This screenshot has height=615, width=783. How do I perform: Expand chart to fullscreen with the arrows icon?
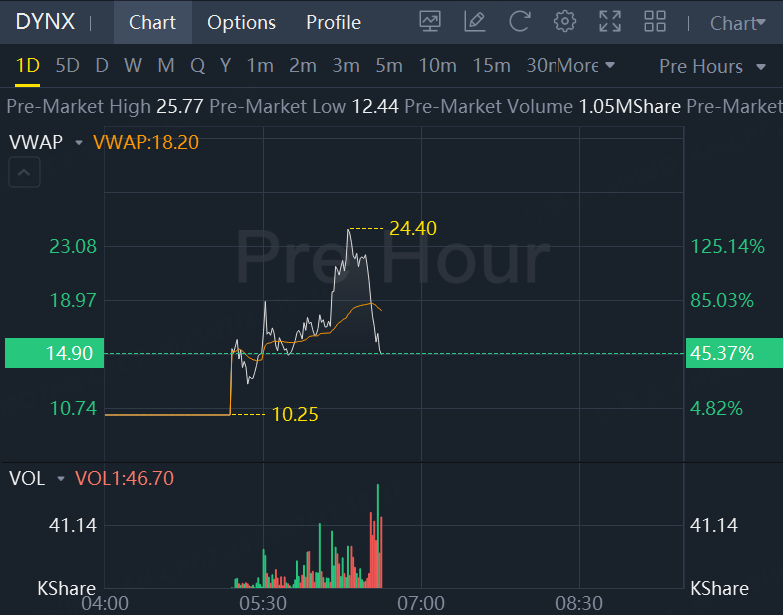610,22
